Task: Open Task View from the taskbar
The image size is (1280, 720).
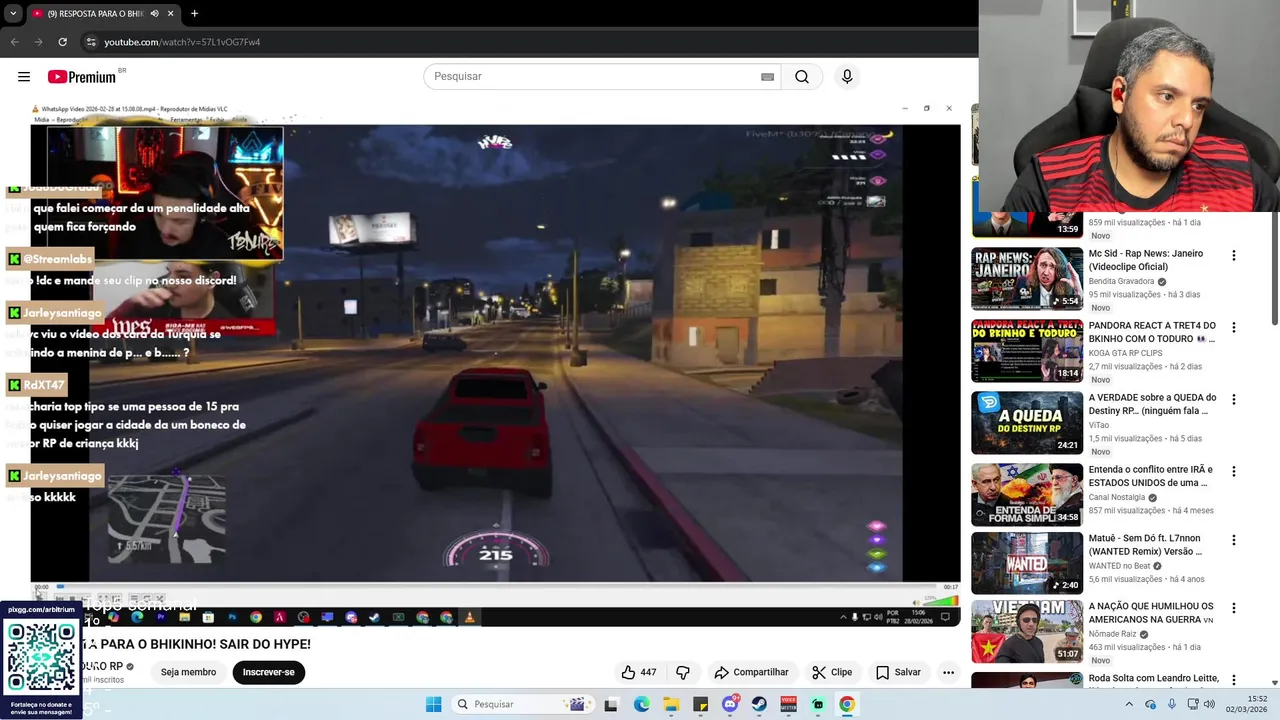Action: (x=611, y=704)
